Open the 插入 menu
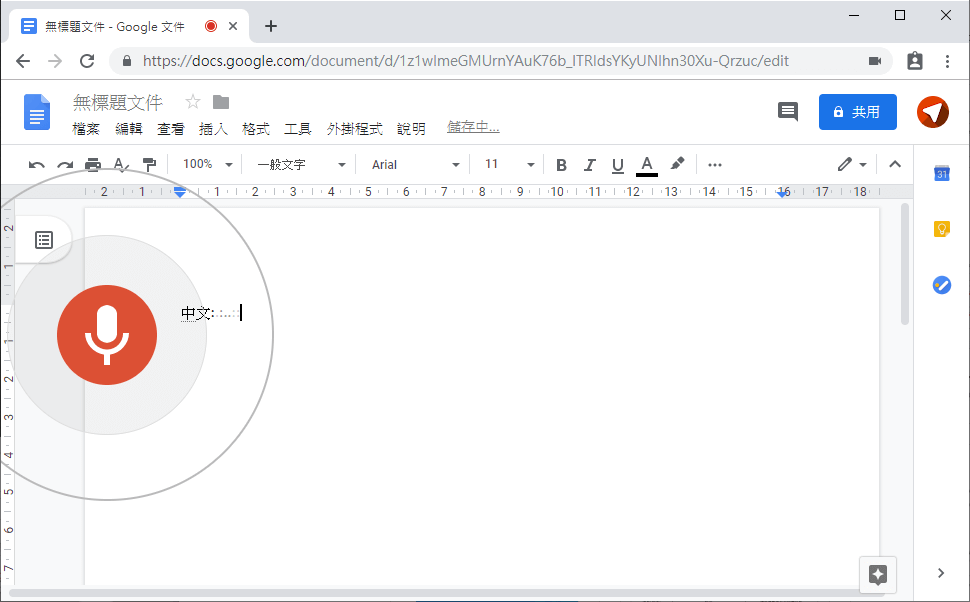 [x=213, y=129]
